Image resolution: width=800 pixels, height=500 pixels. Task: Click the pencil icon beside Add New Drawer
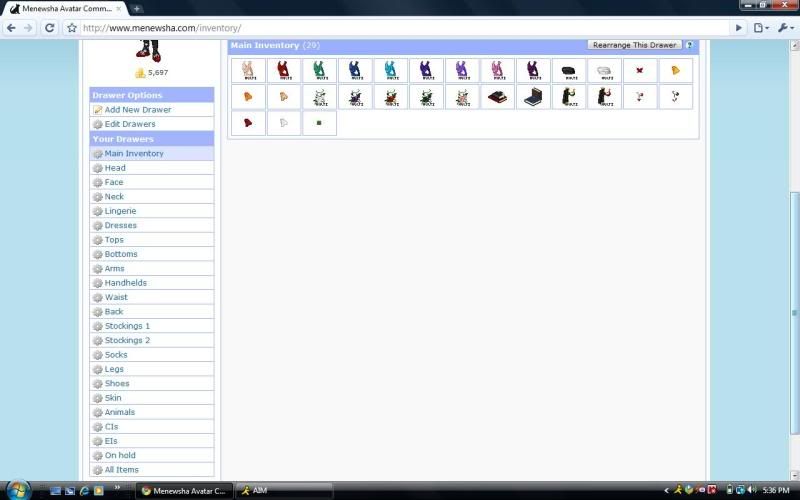97,110
